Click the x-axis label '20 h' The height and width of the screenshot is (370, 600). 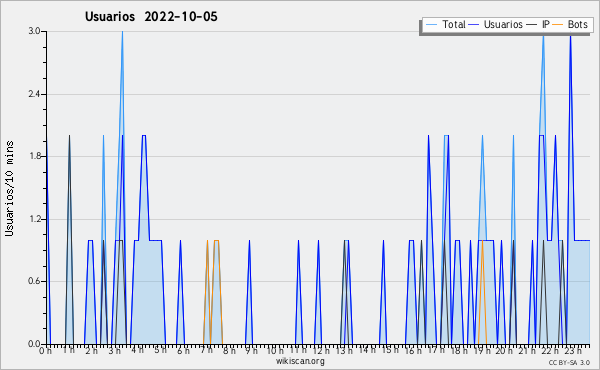coord(505,350)
